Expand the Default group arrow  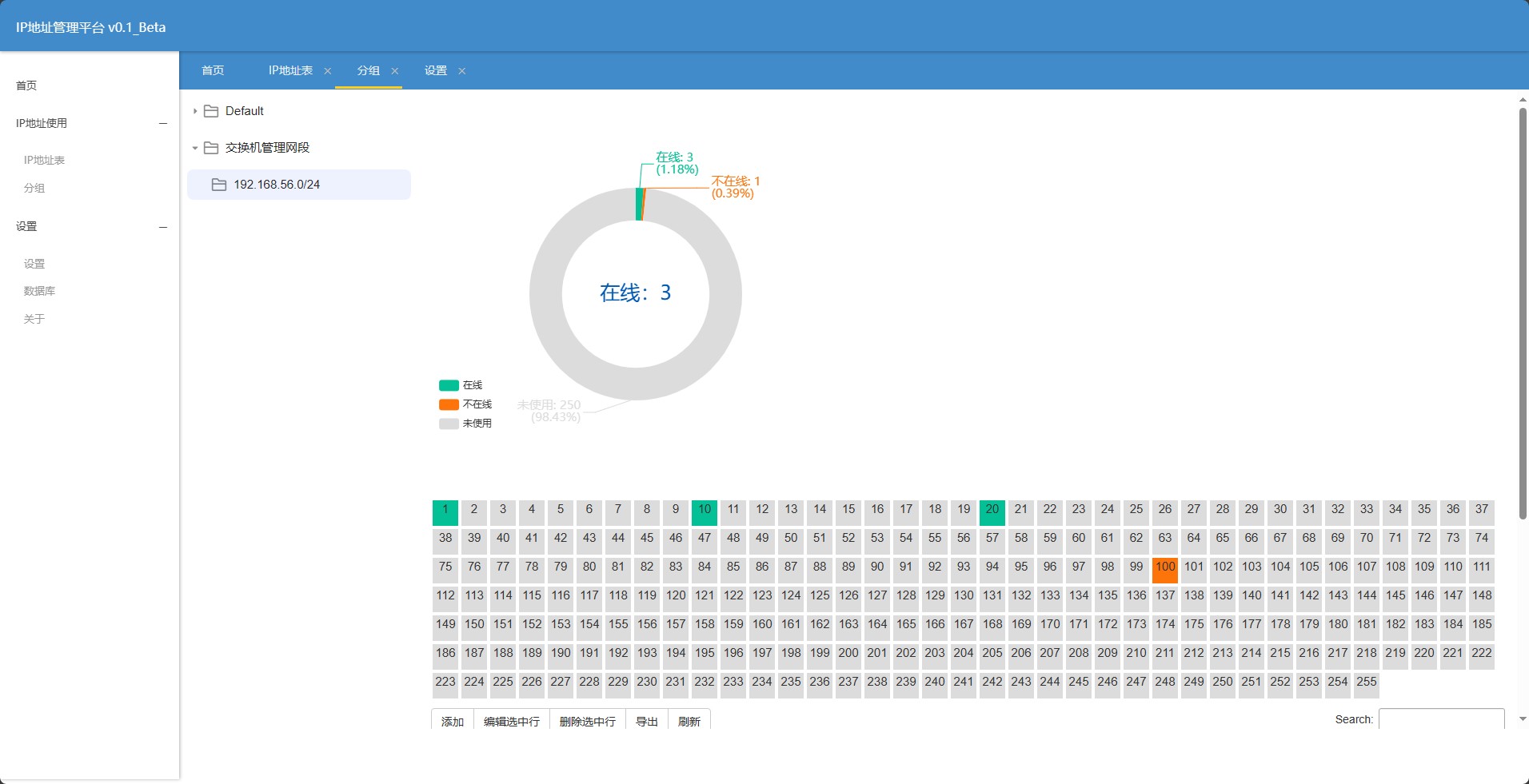[194, 111]
